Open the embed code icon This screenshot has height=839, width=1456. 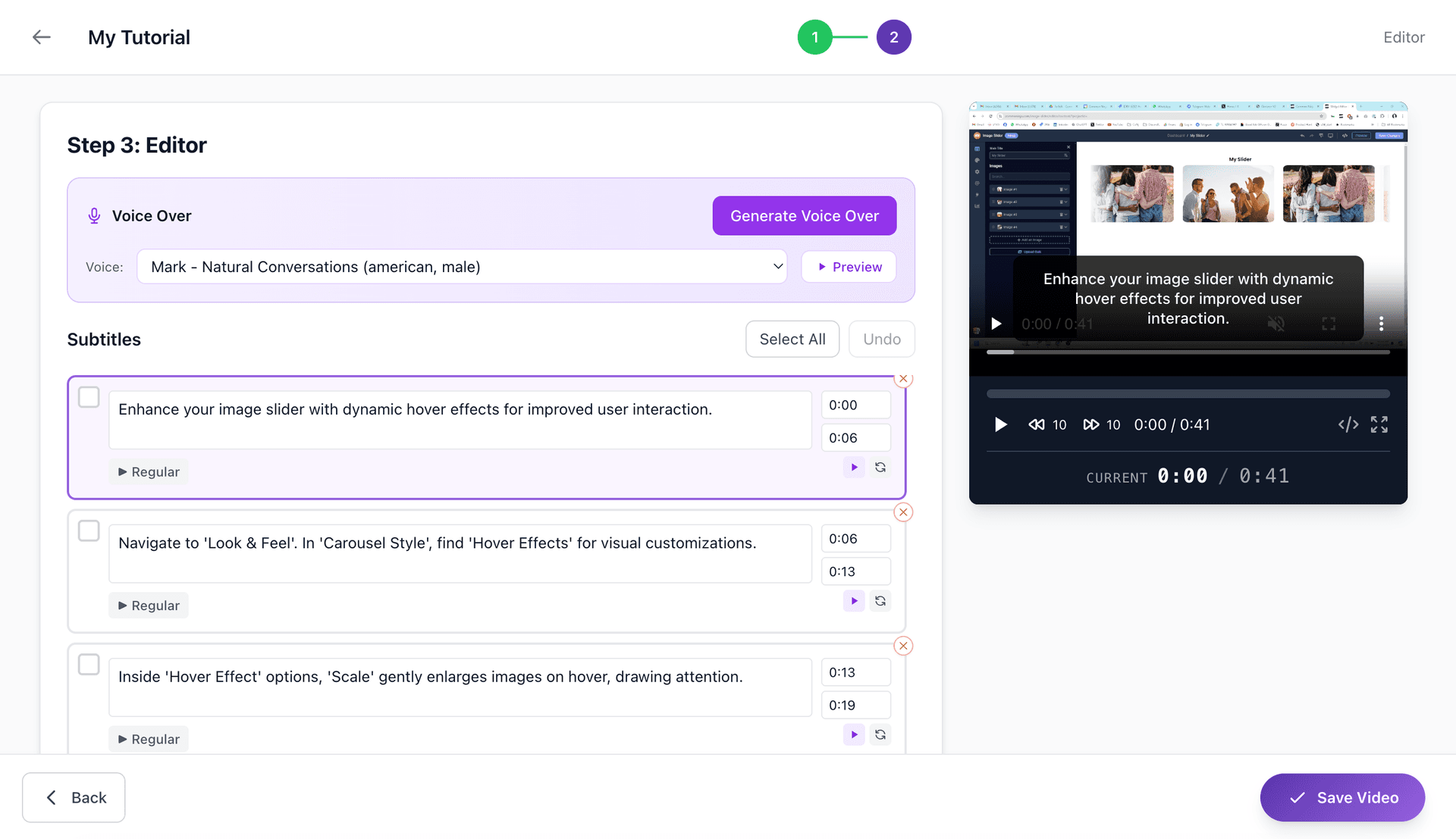[1348, 424]
